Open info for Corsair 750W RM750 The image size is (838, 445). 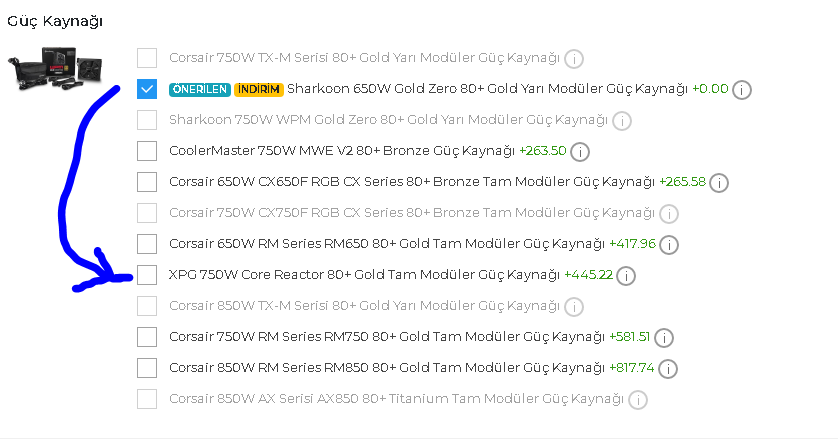click(x=664, y=338)
